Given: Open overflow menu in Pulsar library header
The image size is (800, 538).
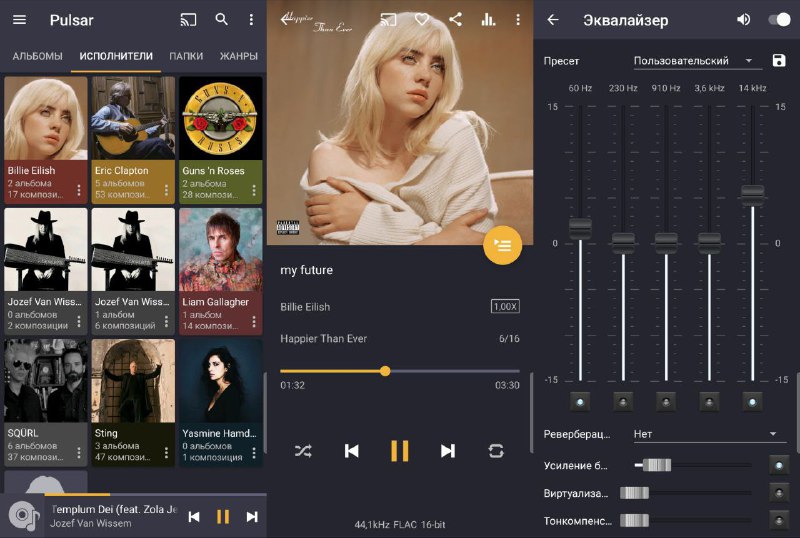Looking at the screenshot, I should click(x=251, y=19).
